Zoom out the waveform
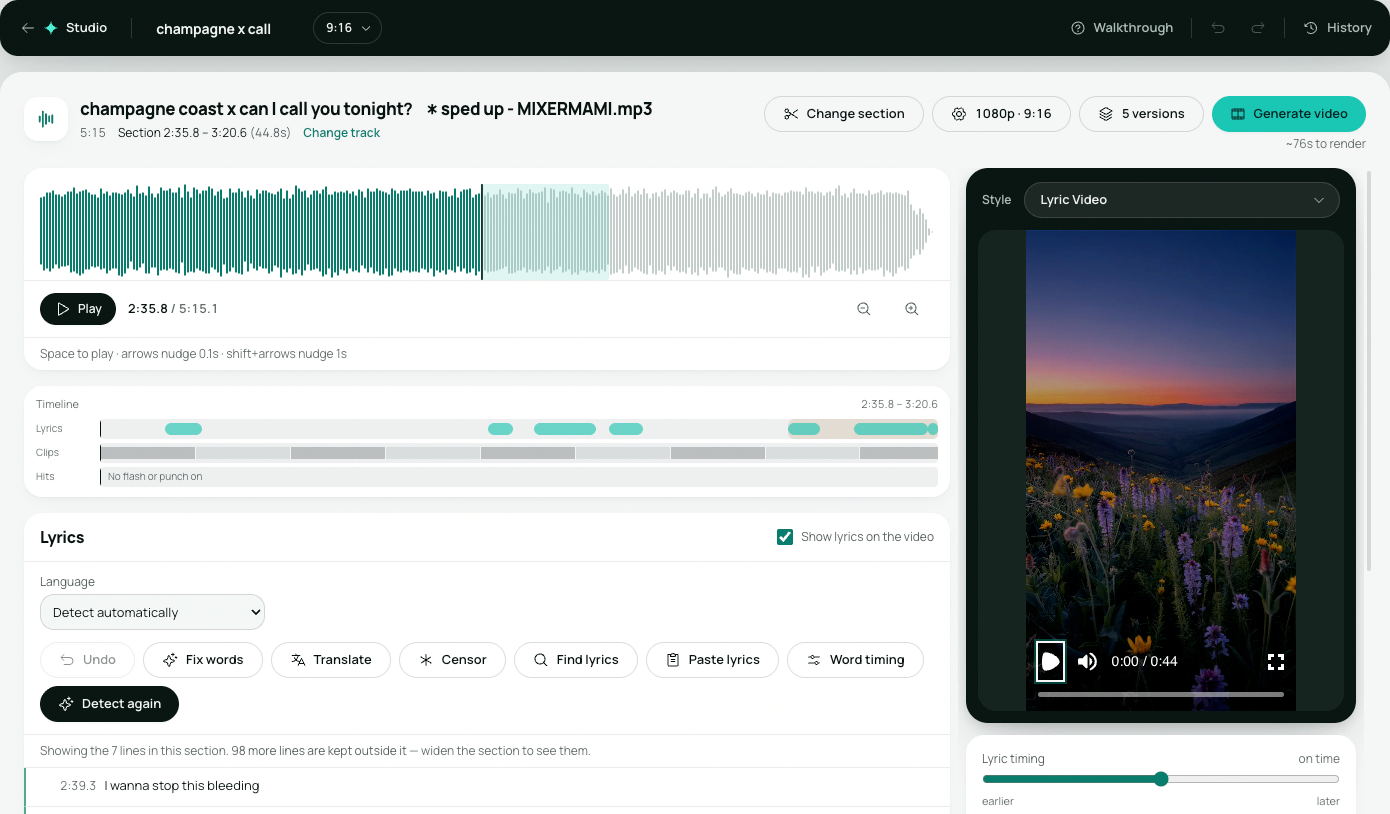1390x814 pixels. point(864,309)
